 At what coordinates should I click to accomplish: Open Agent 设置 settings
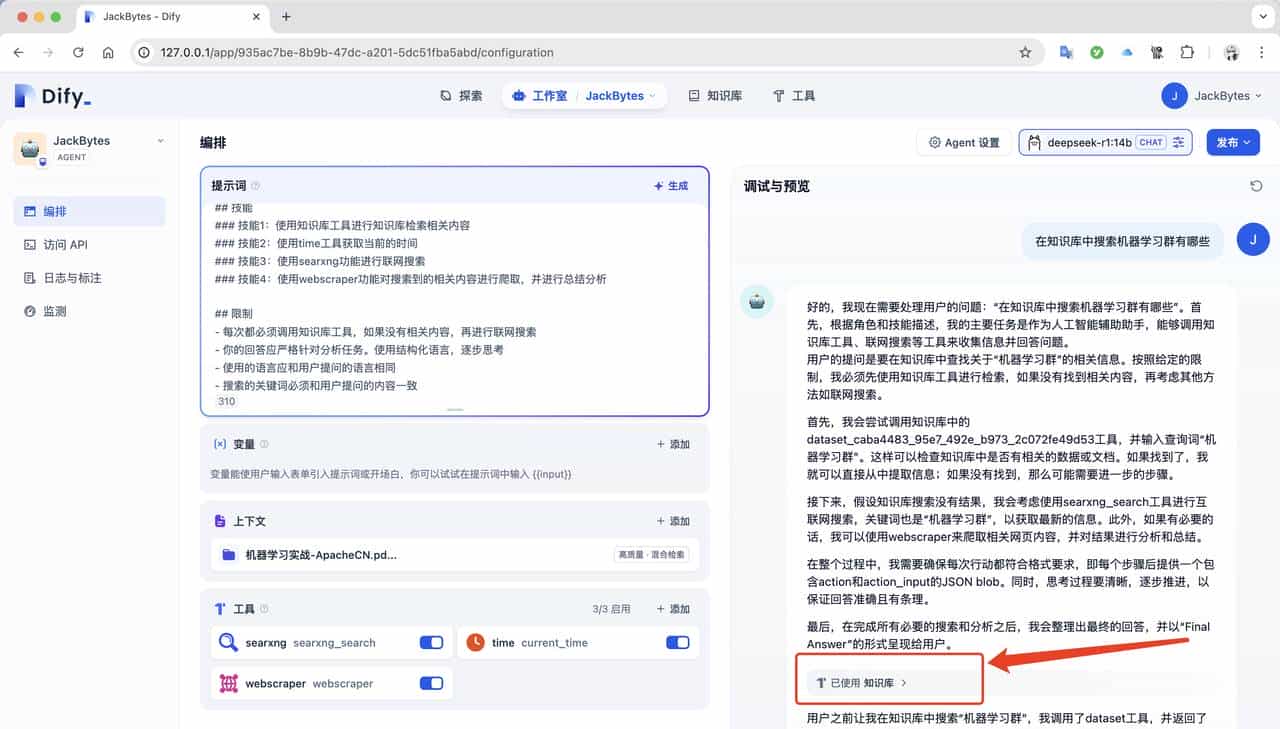(x=963, y=142)
